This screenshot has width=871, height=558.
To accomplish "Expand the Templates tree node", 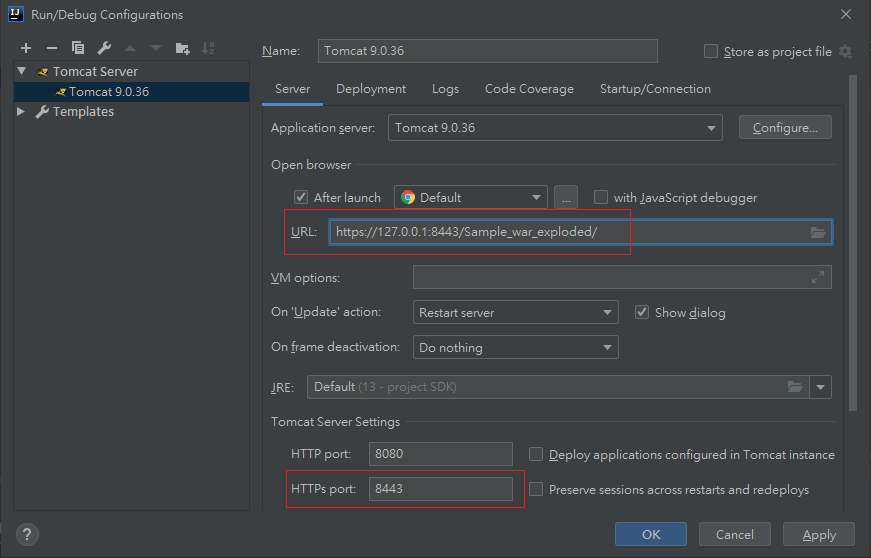I will tap(21, 111).
